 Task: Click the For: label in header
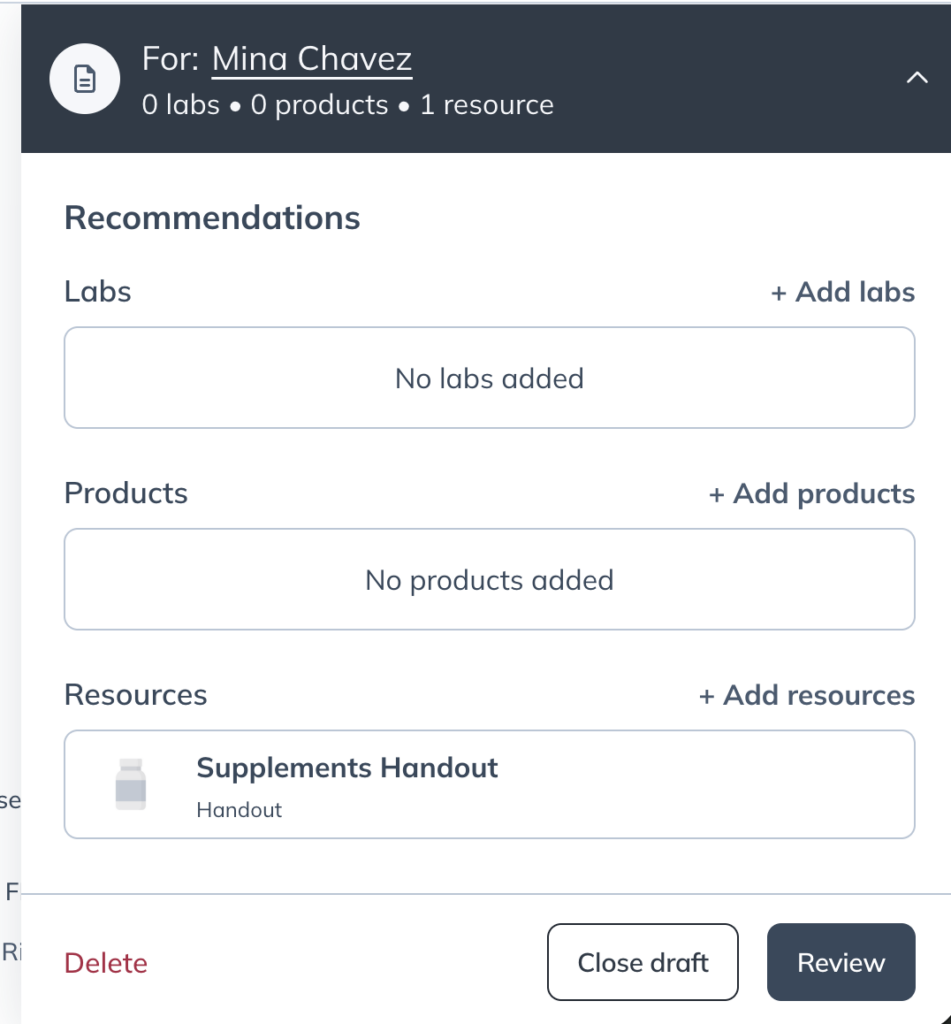[x=172, y=60]
